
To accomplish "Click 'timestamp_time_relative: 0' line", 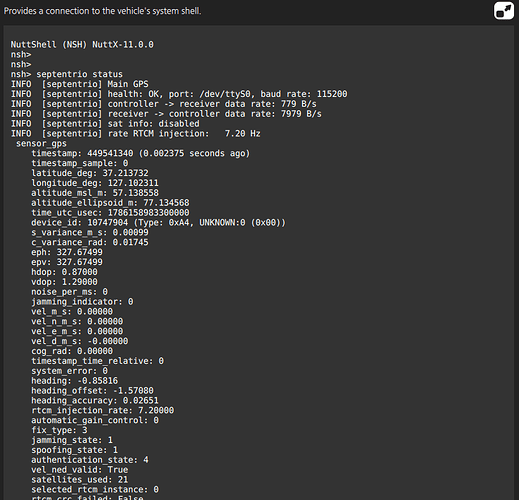I will pyautogui.click(x=97, y=361).
